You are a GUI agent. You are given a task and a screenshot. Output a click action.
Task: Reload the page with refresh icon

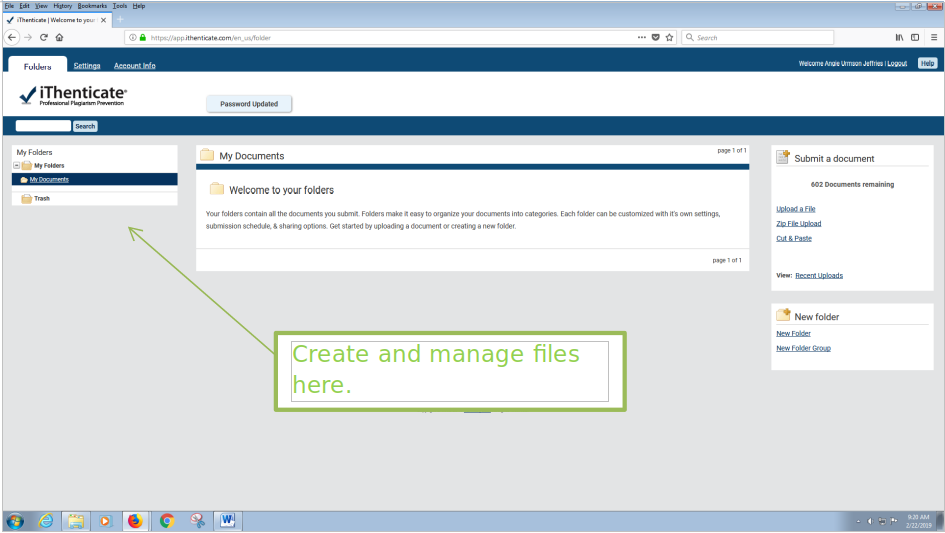(x=44, y=37)
